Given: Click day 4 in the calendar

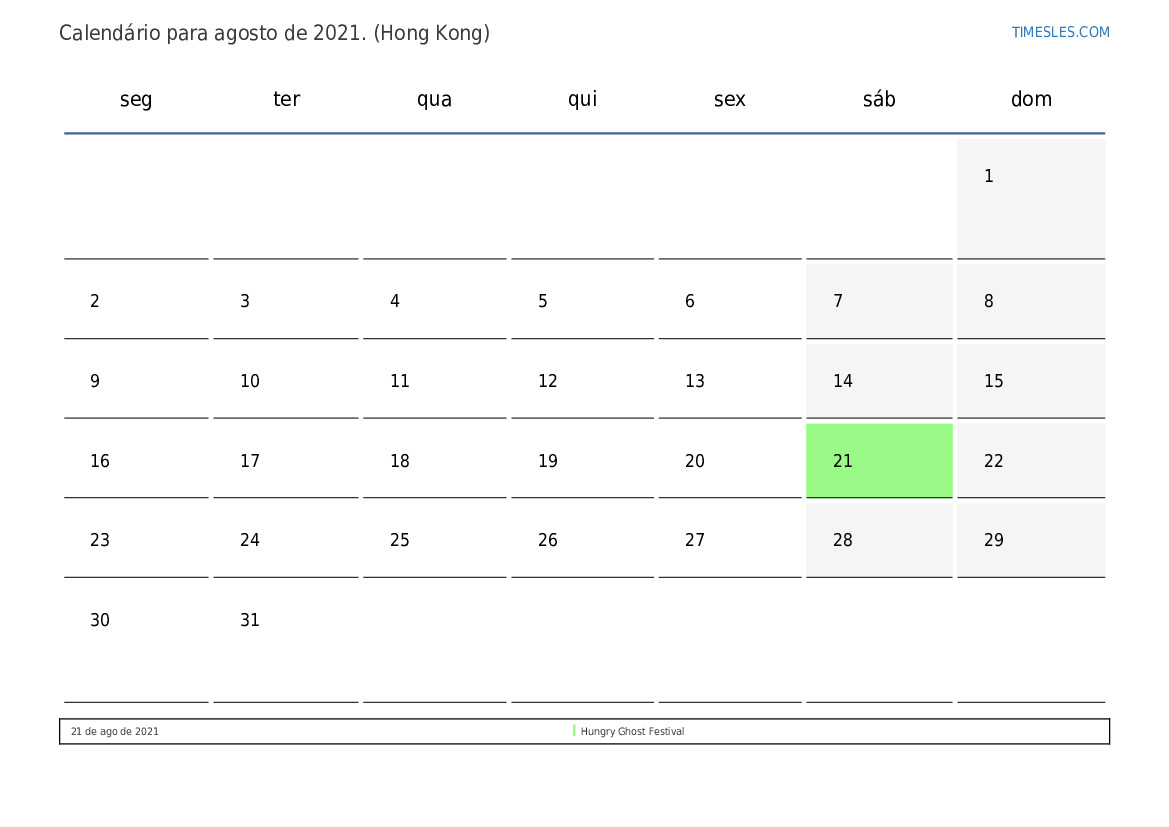Looking at the screenshot, I should coord(435,301).
